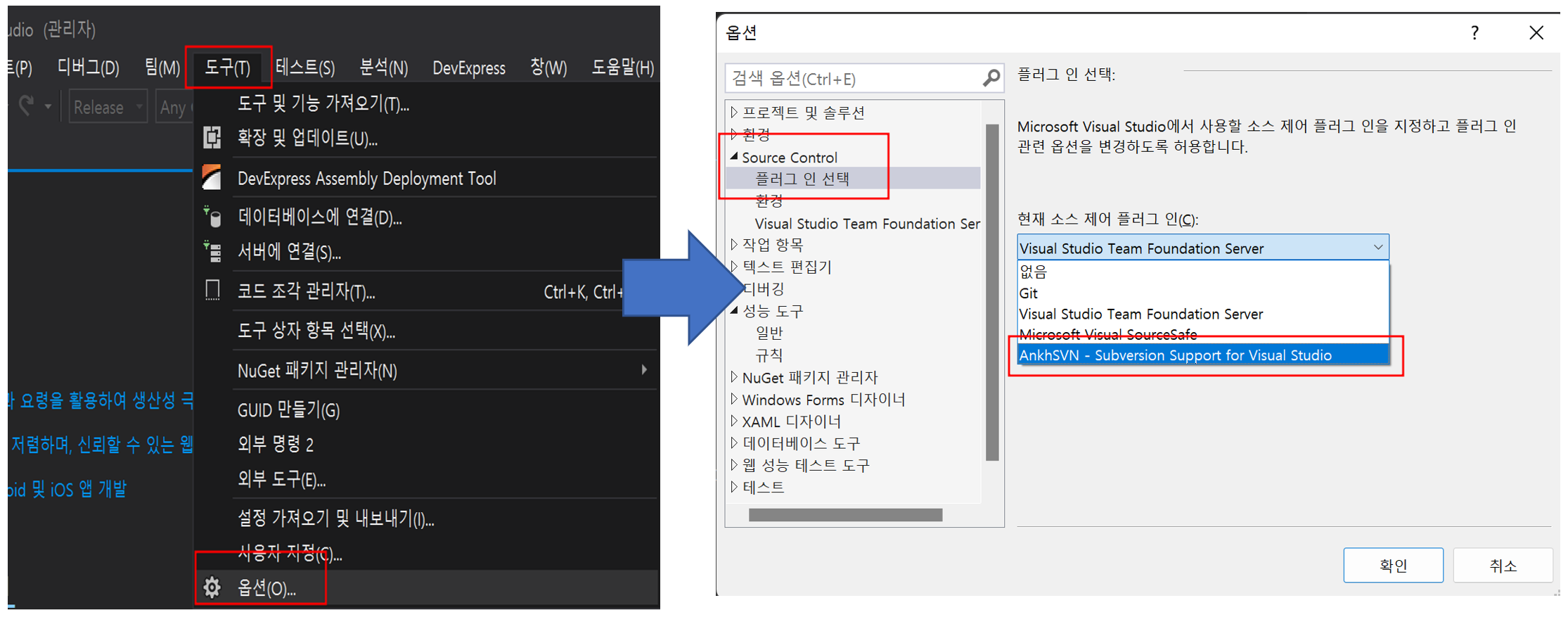Open the 팀(M) menu

point(162,68)
